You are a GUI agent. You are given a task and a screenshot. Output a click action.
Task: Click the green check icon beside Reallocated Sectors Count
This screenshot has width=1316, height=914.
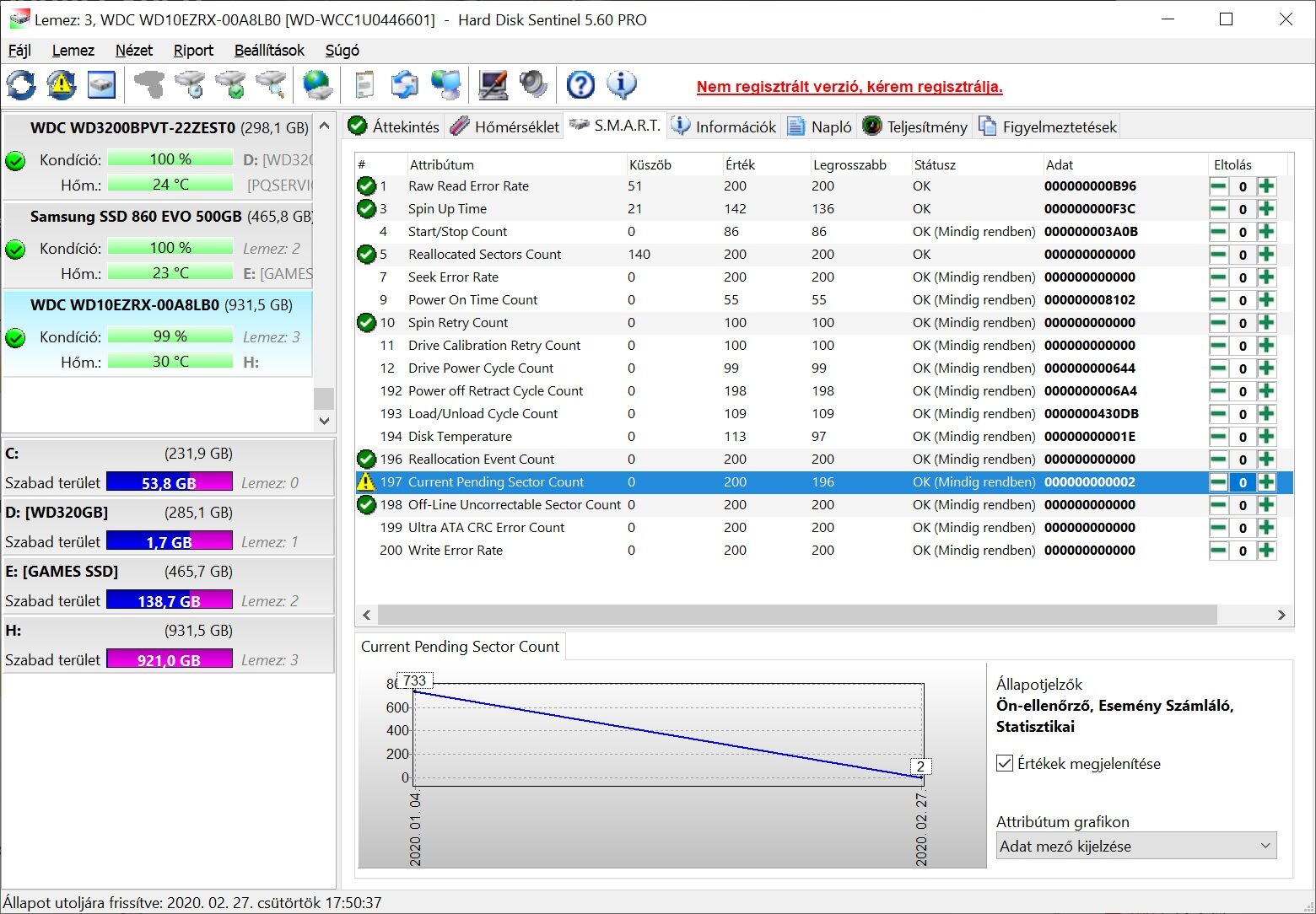coord(366,255)
